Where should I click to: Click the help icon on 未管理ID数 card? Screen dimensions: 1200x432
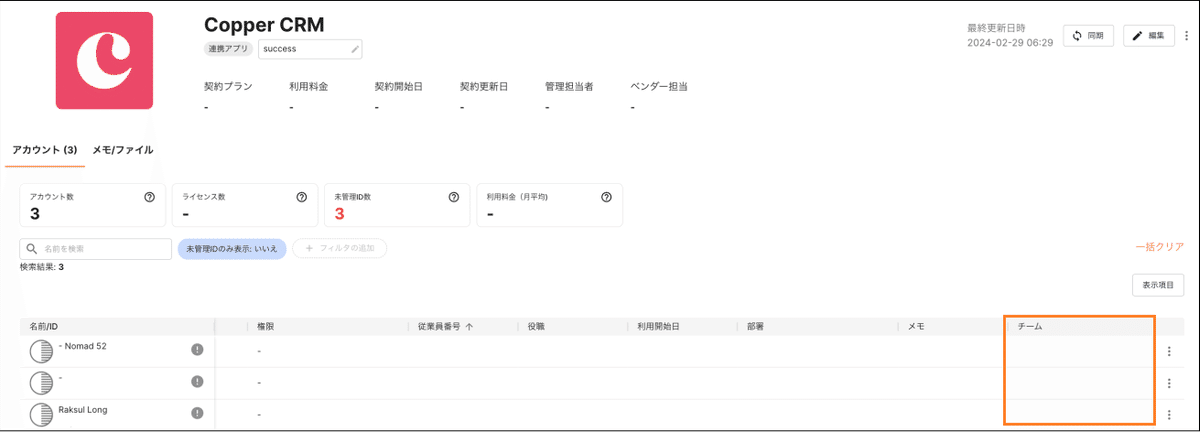[x=453, y=197]
